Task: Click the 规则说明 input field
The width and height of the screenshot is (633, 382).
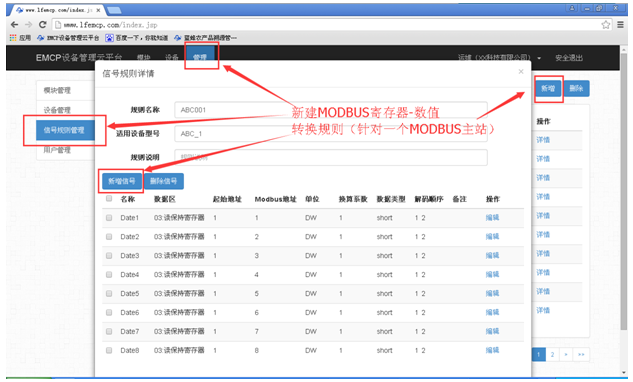Action: (x=331, y=157)
